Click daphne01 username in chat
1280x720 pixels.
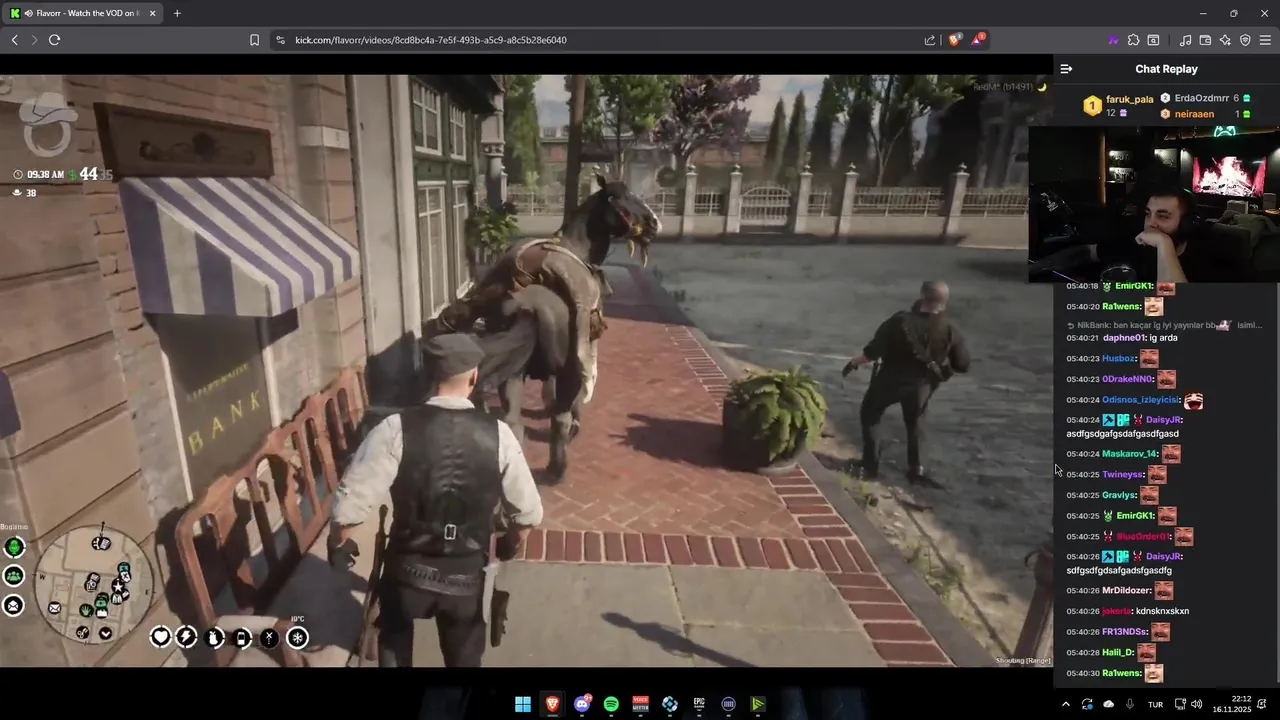[1125, 338]
